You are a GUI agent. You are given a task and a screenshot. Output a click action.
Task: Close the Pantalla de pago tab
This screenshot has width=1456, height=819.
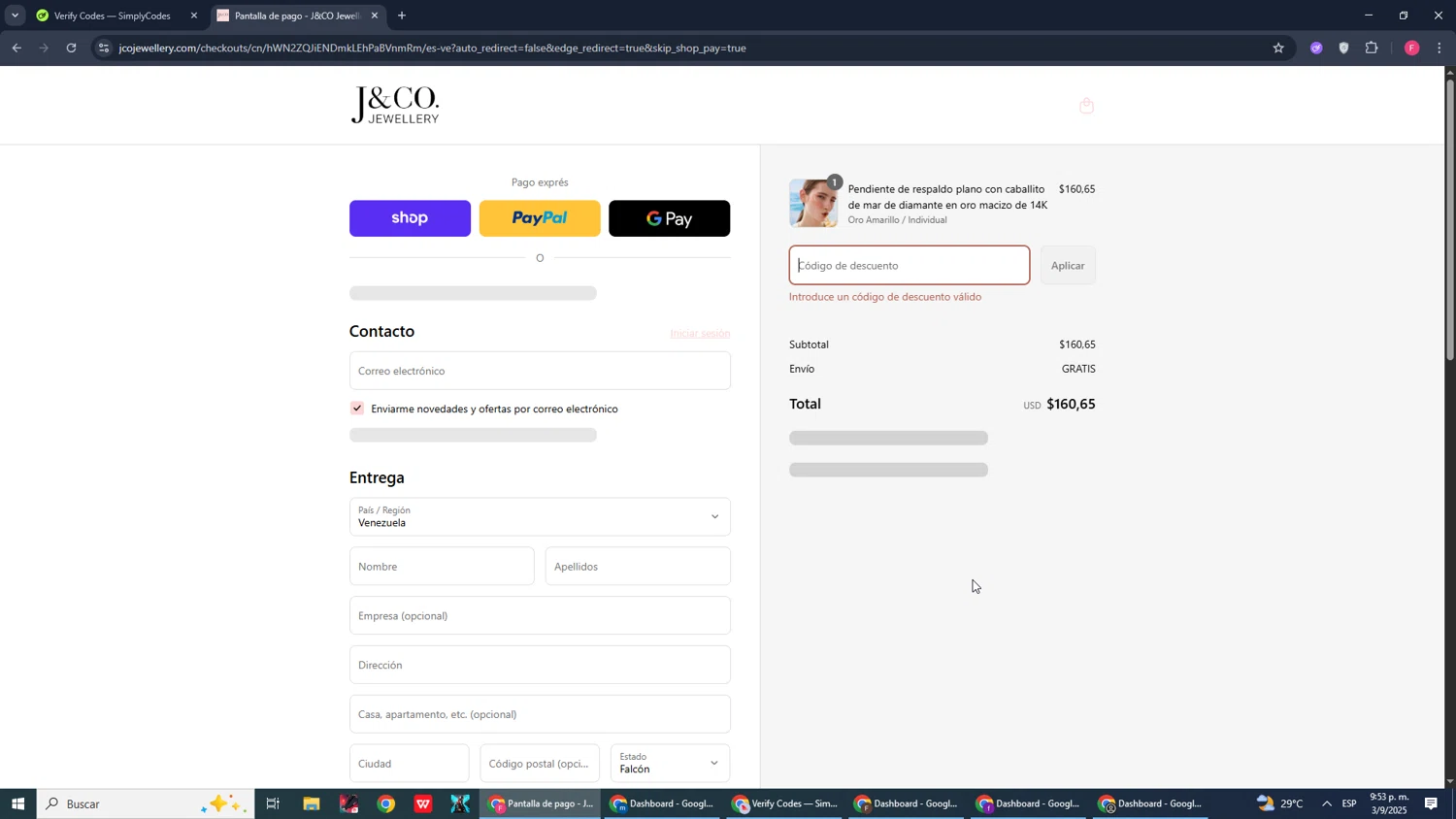click(375, 16)
